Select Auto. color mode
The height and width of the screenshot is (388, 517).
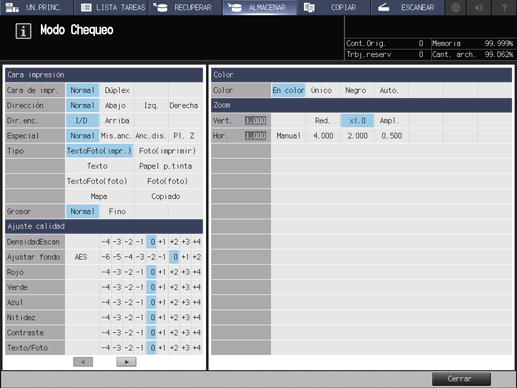tap(391, 90)
